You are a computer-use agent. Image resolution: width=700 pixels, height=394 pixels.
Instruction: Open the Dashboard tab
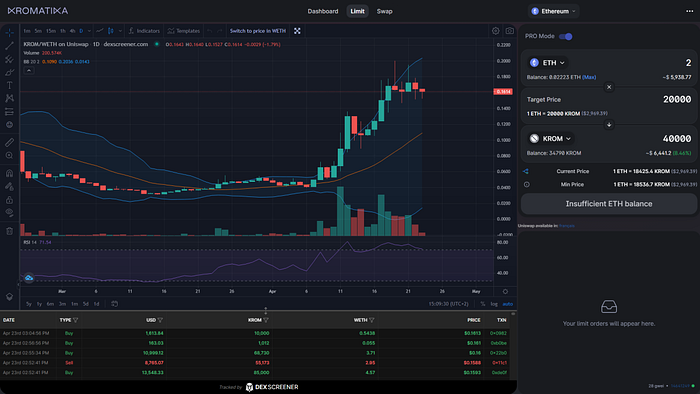coord(323,11)
